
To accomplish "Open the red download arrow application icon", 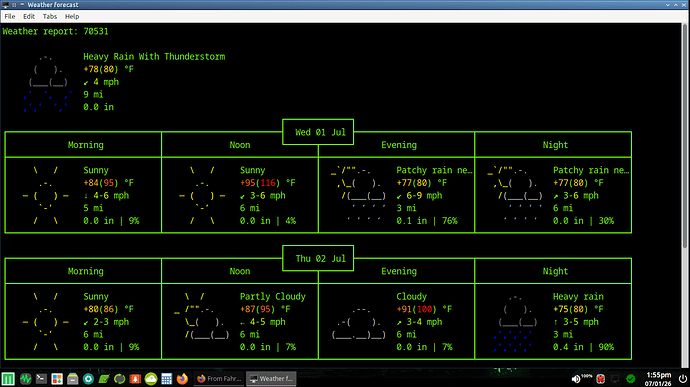I will tap(135, 379).
